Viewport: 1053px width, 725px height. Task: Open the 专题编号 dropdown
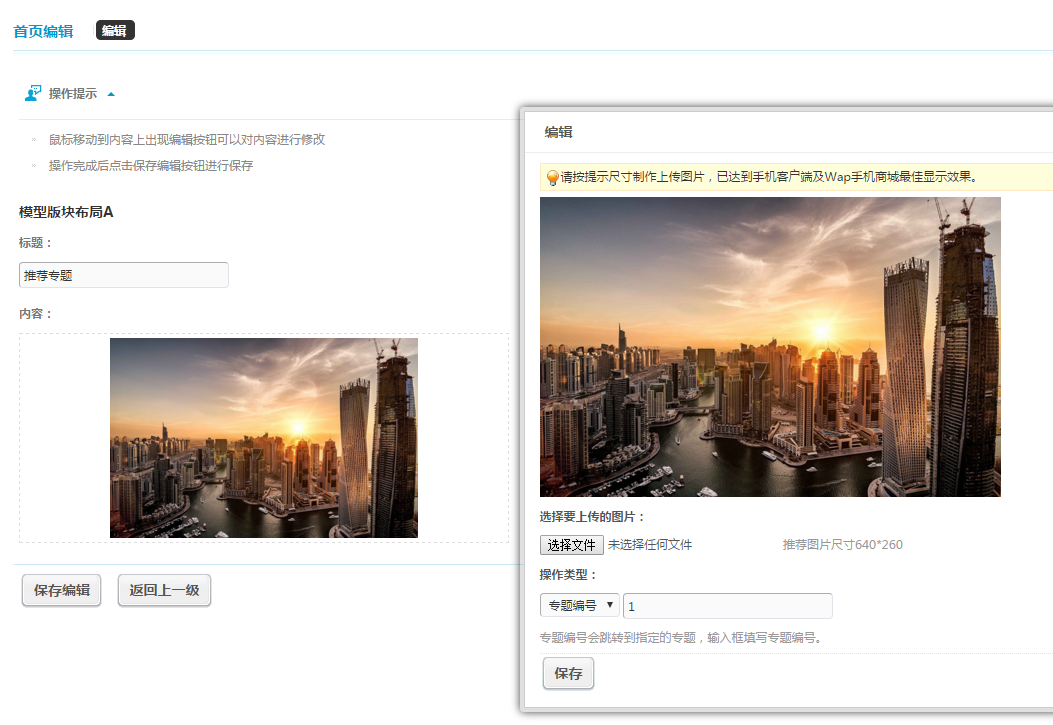(580, 605)
